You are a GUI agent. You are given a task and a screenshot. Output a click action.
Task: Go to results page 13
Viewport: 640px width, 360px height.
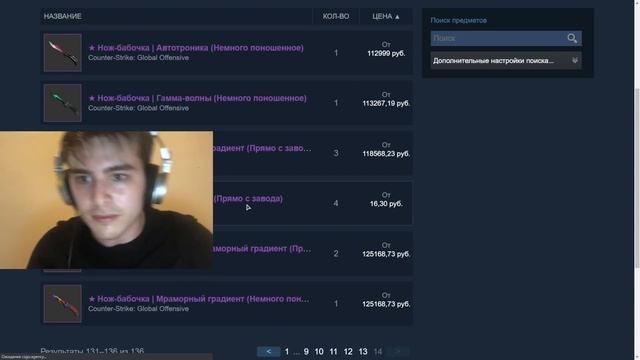pos(363,351)
